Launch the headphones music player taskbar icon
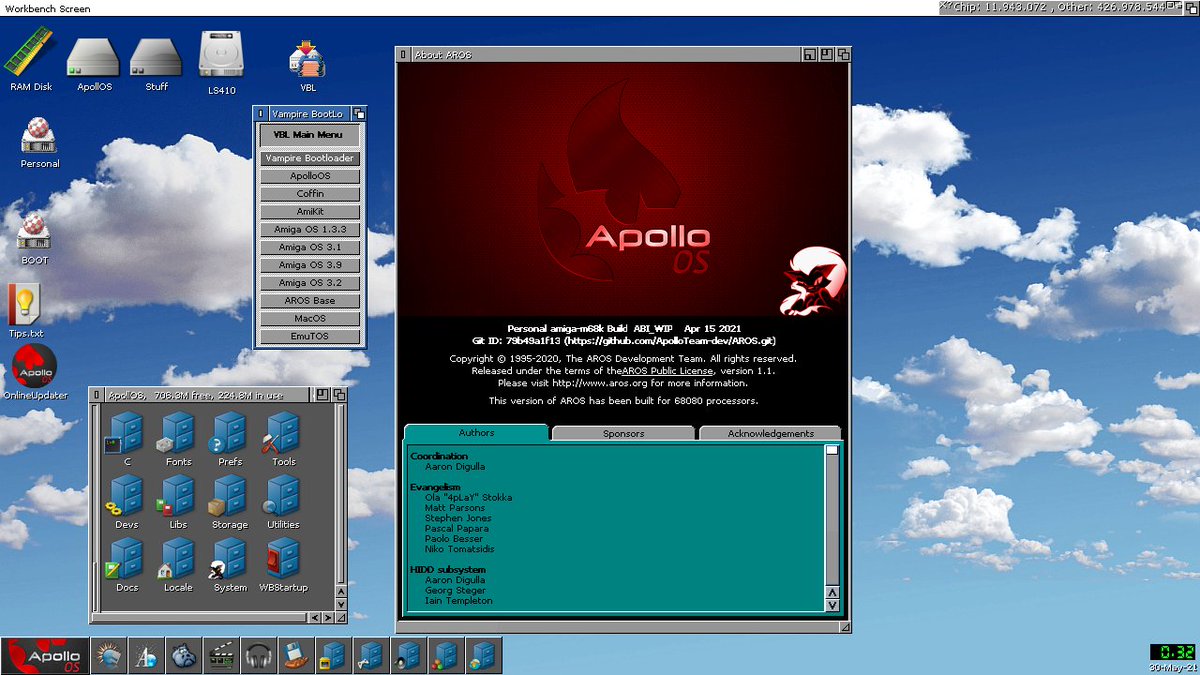Screen dimensions: 1200x675 (x=259, y=656)
